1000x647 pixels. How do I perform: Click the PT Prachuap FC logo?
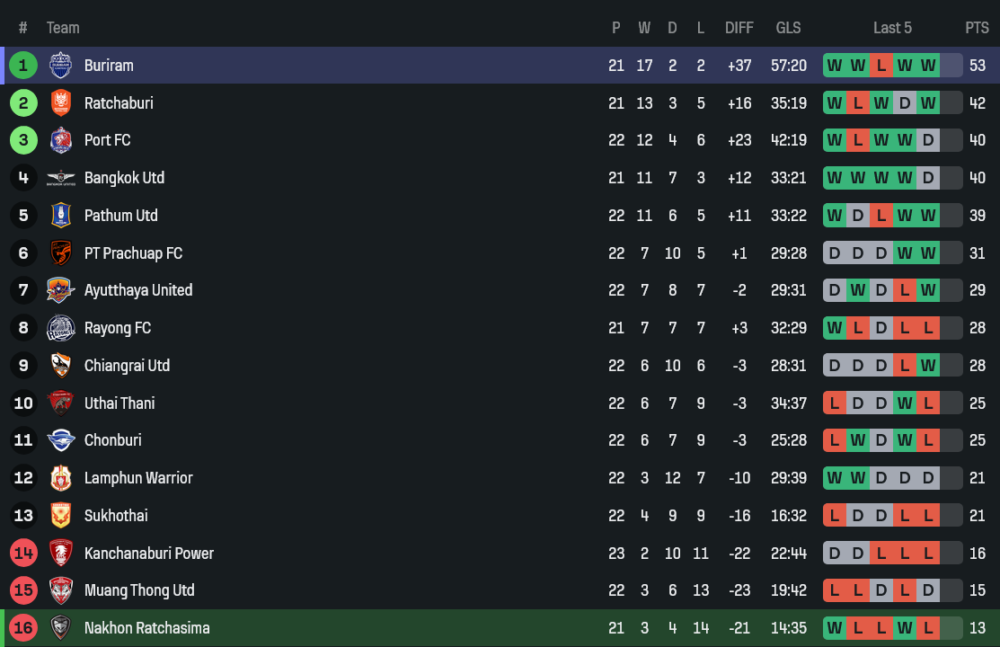[61, 253]
